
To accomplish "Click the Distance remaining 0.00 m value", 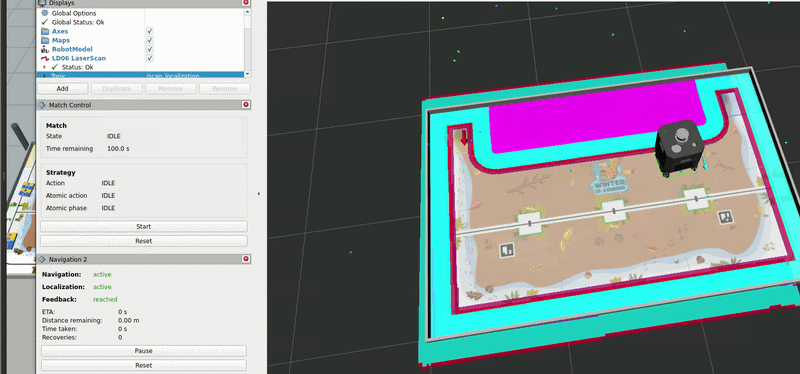I will pos(129,320).
